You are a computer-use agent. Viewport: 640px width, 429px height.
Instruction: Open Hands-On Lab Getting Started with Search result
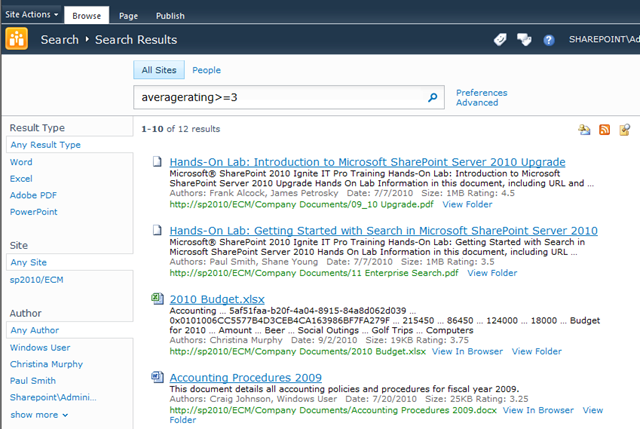coord(384,231)
